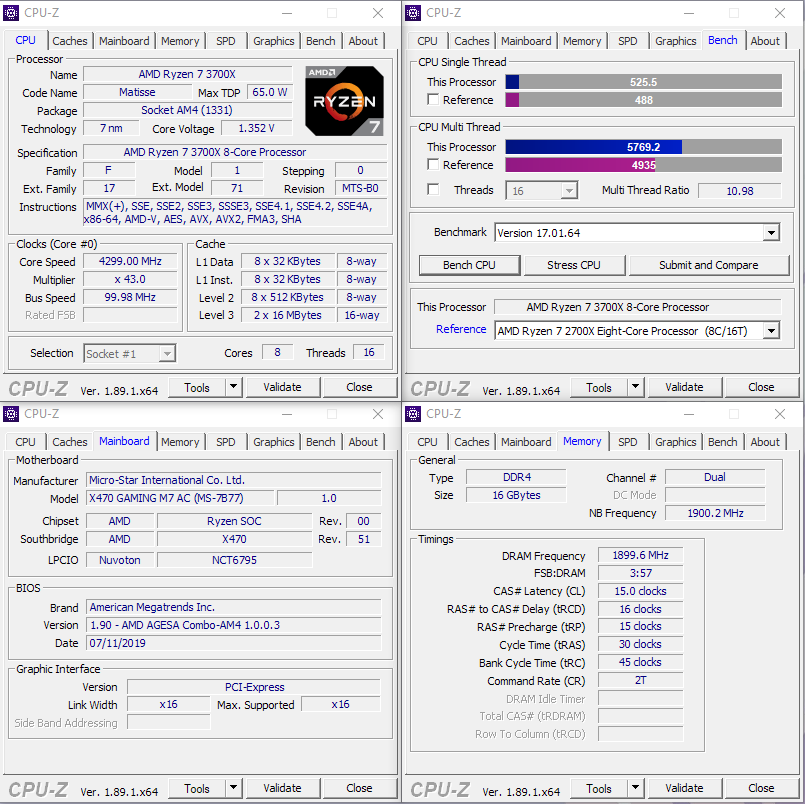Viewport: 805px width, 804px height.
Task: Click FSB:DRAM ratio value 3:57
Action: [x=641, y=573]
